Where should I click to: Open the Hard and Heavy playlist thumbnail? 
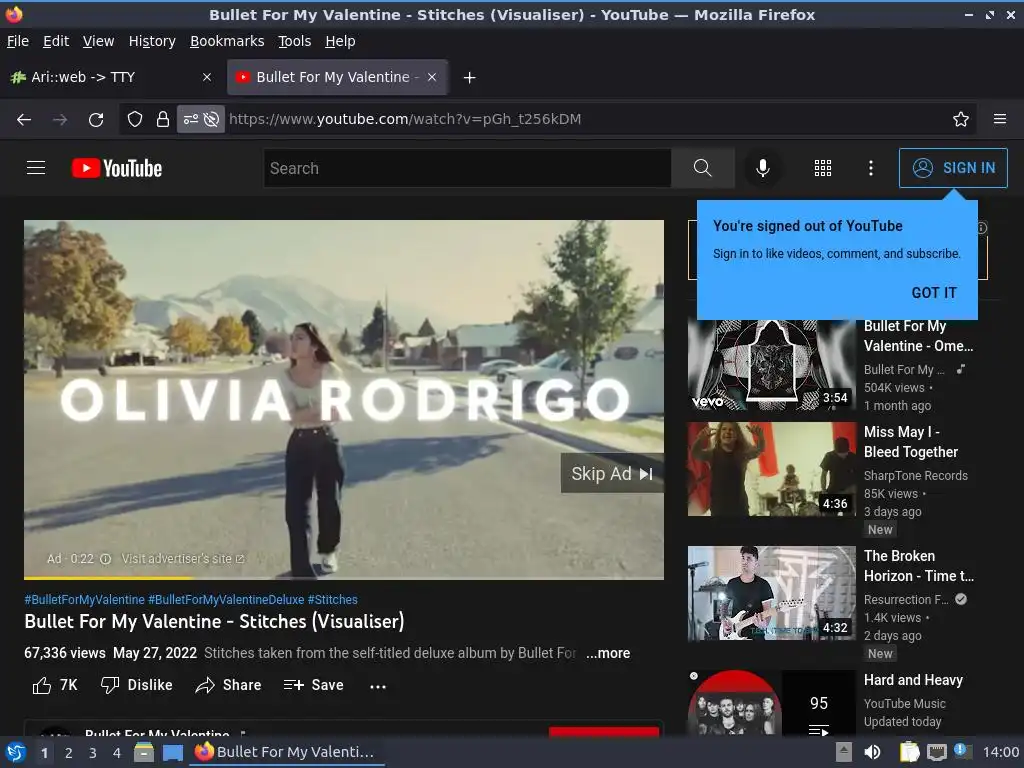771,703
